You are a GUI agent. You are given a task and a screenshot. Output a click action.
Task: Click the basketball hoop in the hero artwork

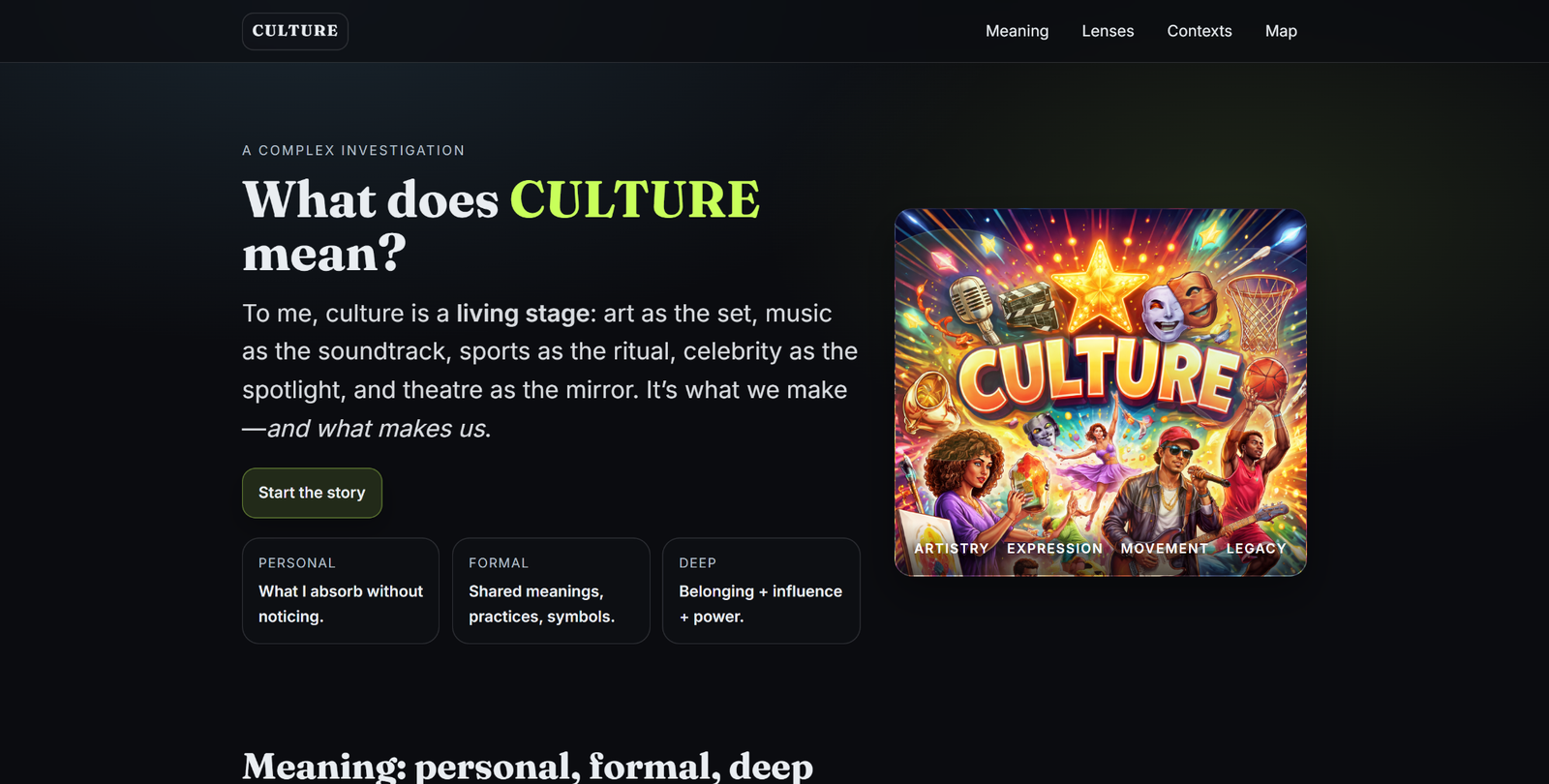tap(1262, 310)
